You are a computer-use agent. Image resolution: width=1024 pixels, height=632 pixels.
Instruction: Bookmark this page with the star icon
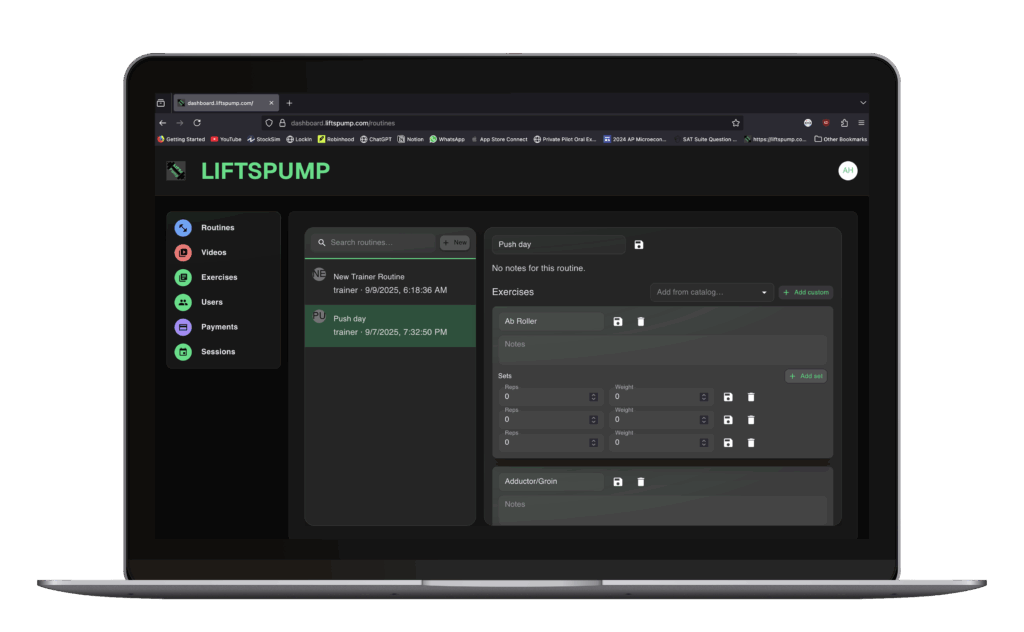736,122
